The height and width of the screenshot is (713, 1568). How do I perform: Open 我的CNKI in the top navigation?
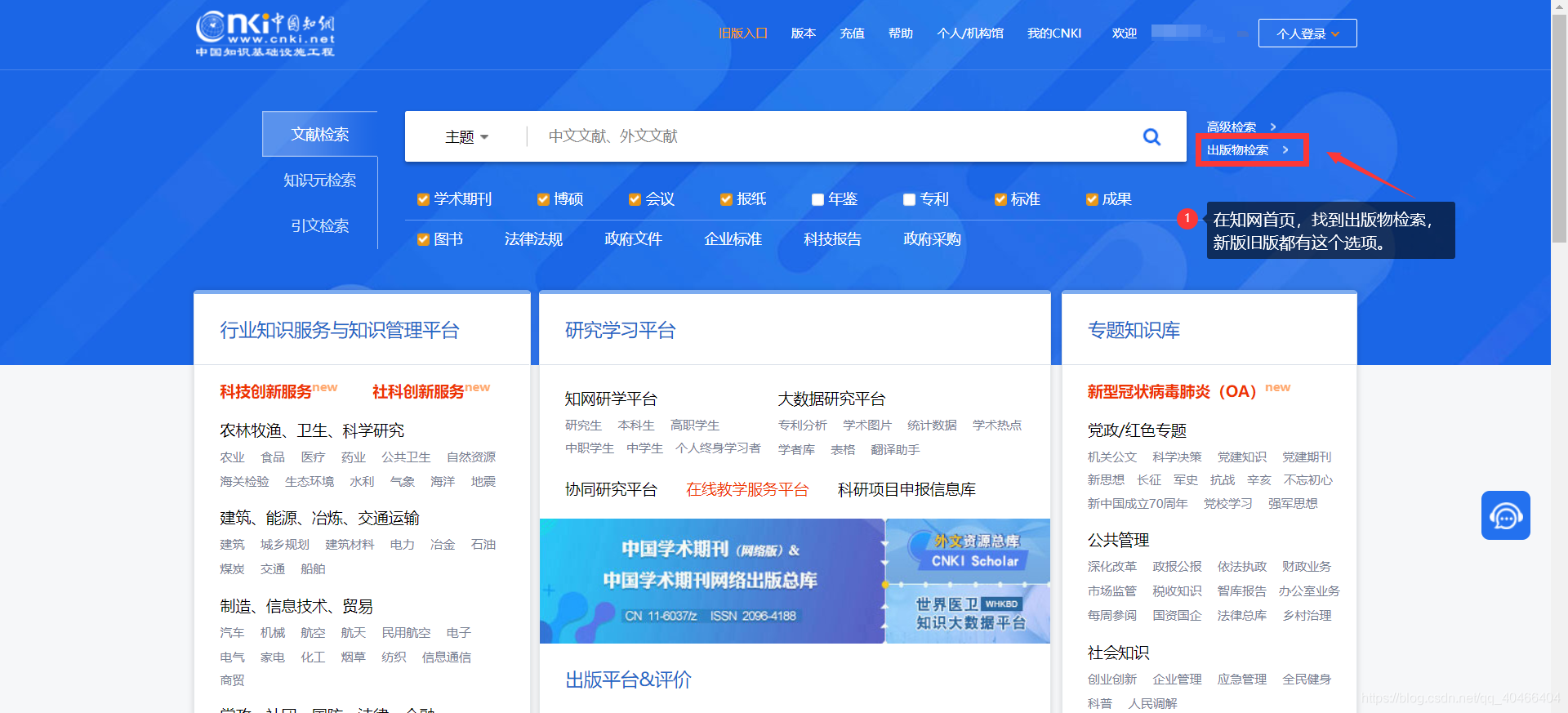(1054, 33)
